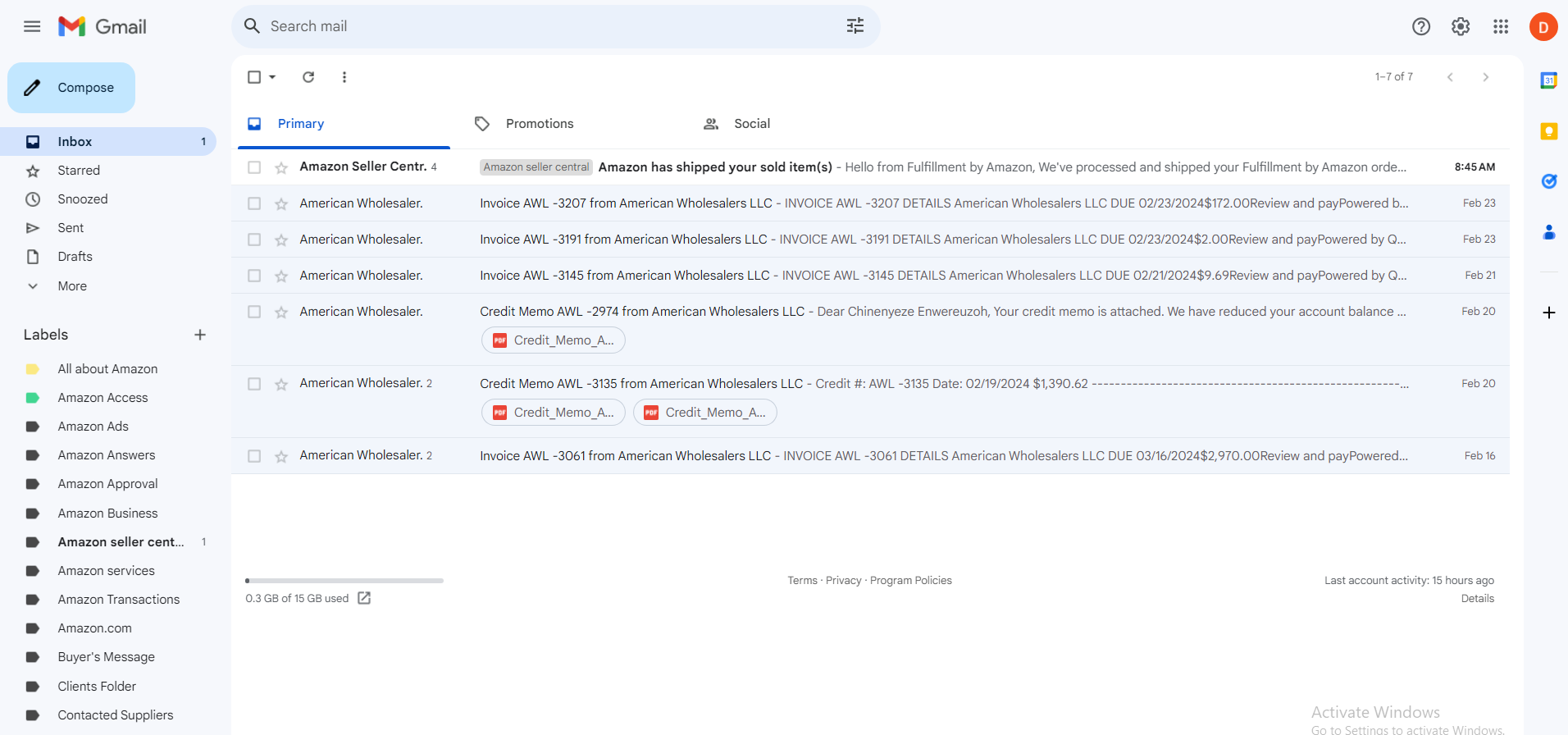This screenshot has height=735, width=1568.
Task: Tick the select-all checkbox
Action: point(254,77)
